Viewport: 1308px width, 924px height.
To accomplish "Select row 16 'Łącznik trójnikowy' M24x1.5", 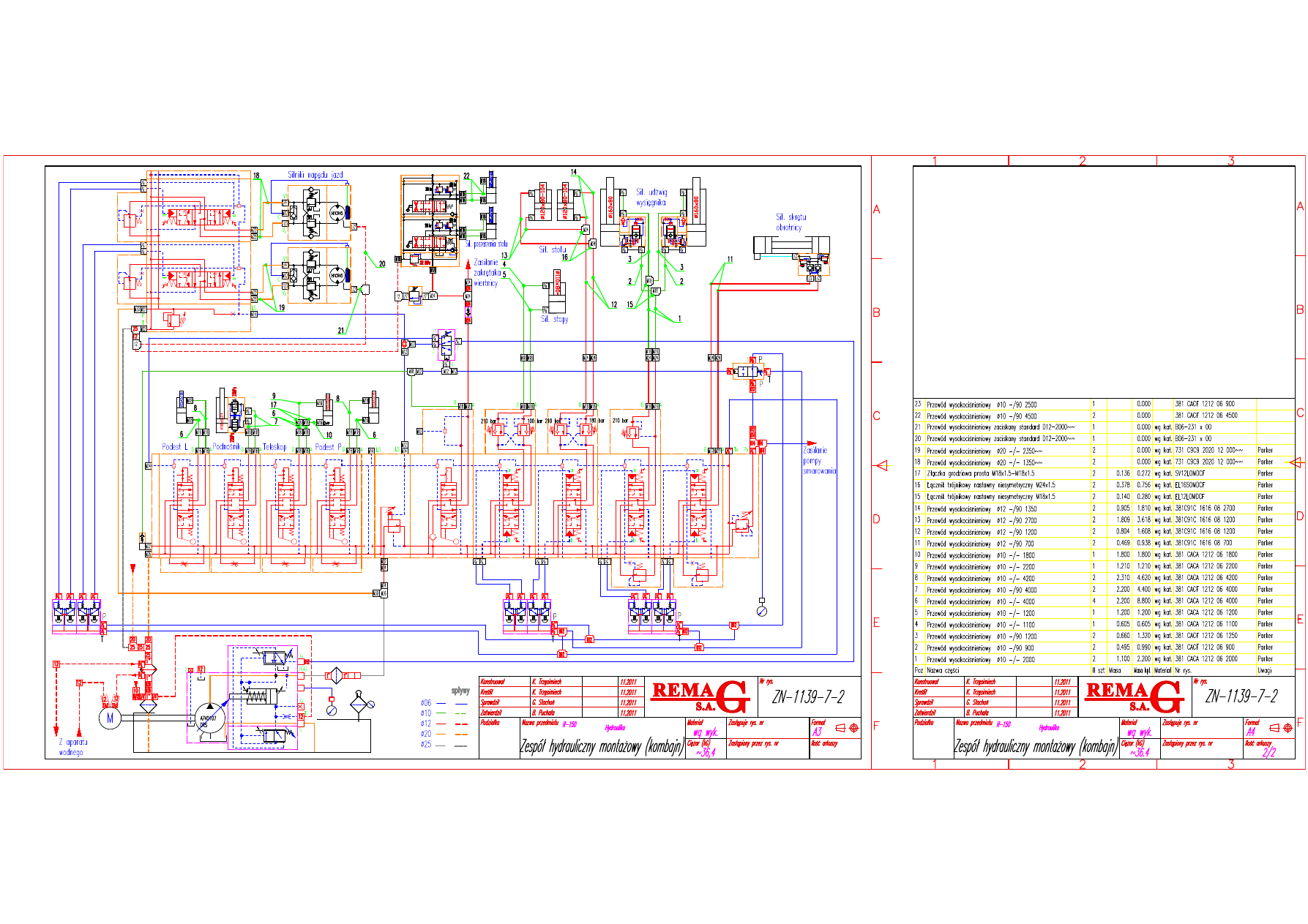I will pos(991,486).
